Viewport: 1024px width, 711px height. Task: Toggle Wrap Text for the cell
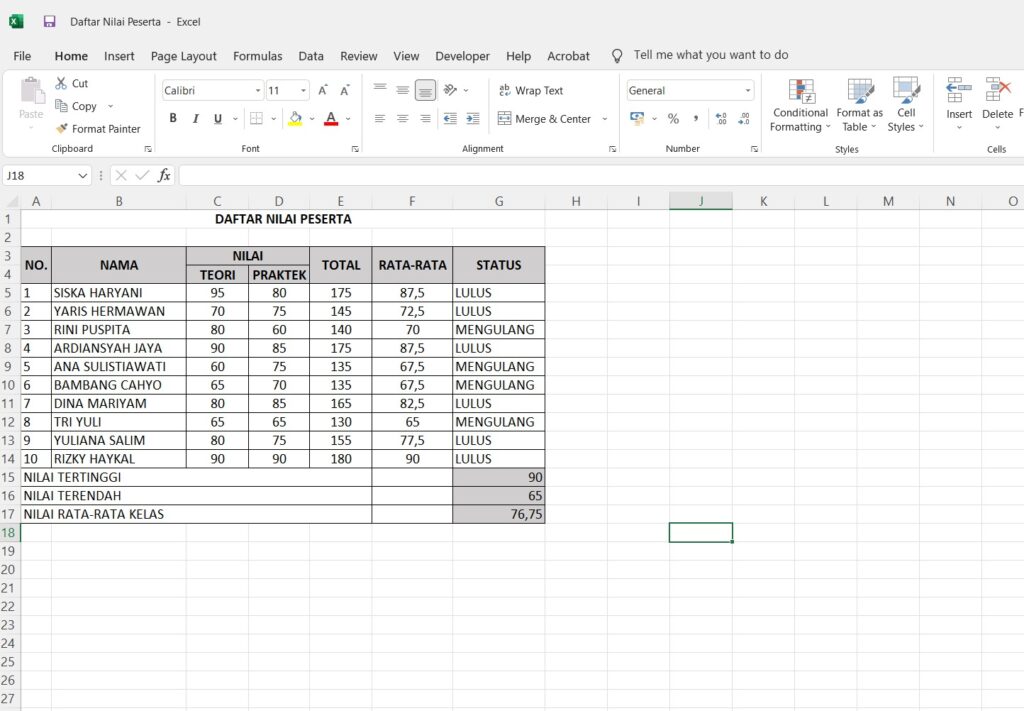(531, 91)
